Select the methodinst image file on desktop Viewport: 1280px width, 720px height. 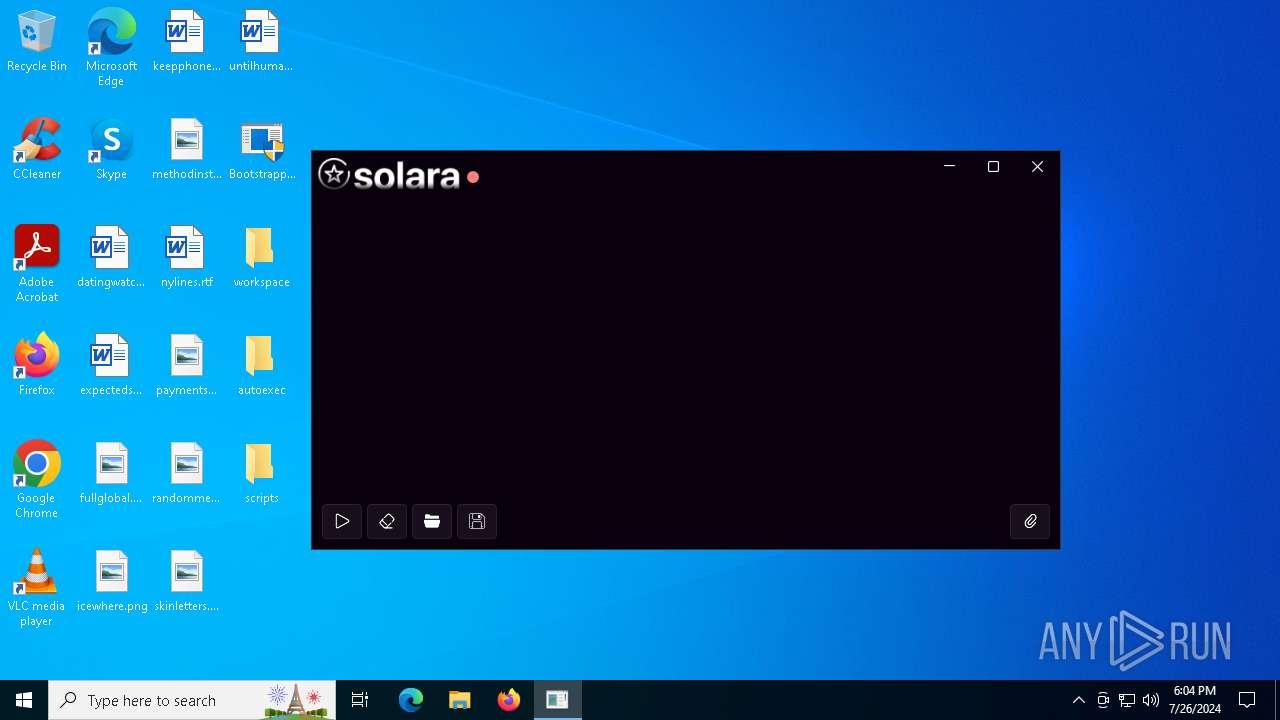click(x=186, y=150)
